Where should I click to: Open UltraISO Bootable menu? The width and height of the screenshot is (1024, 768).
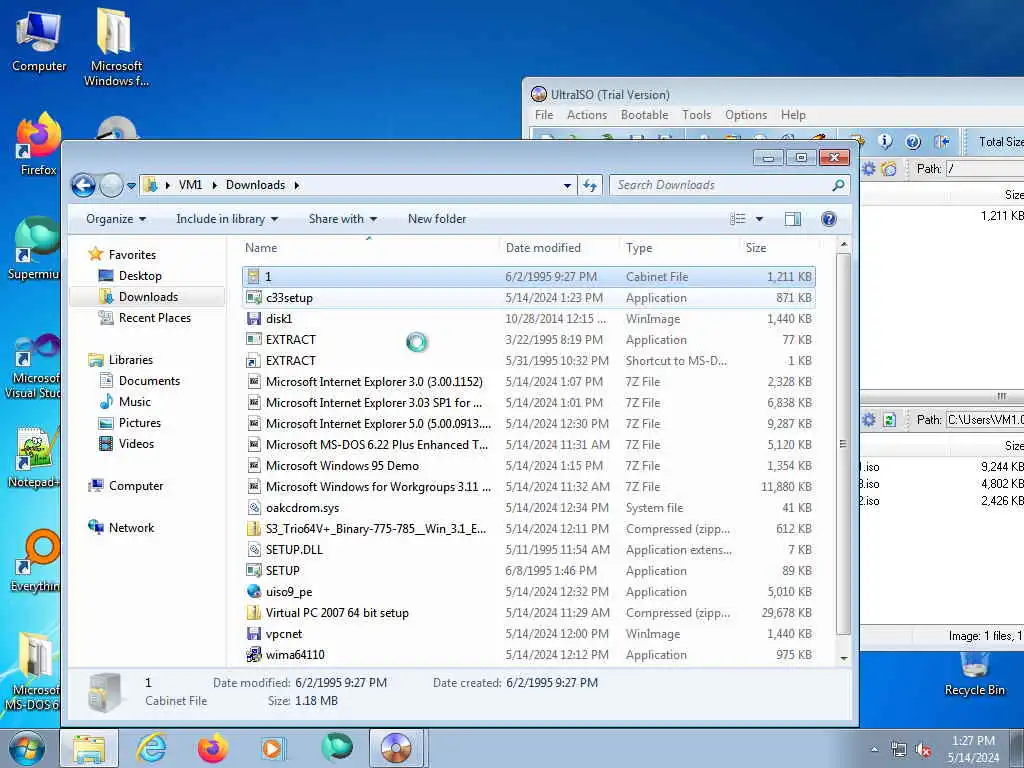click(644, 115)
